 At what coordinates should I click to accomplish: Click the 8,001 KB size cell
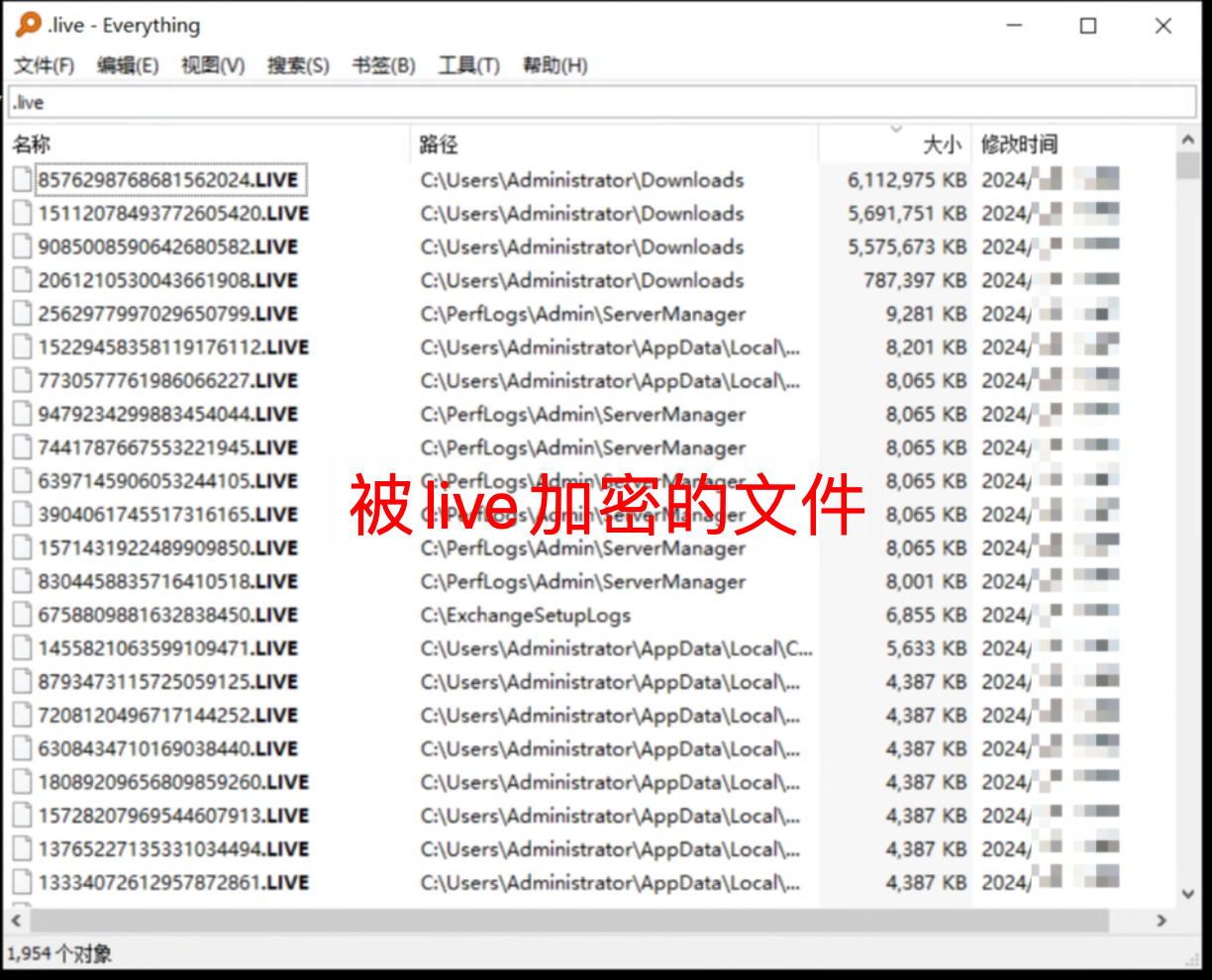[926, 582]
